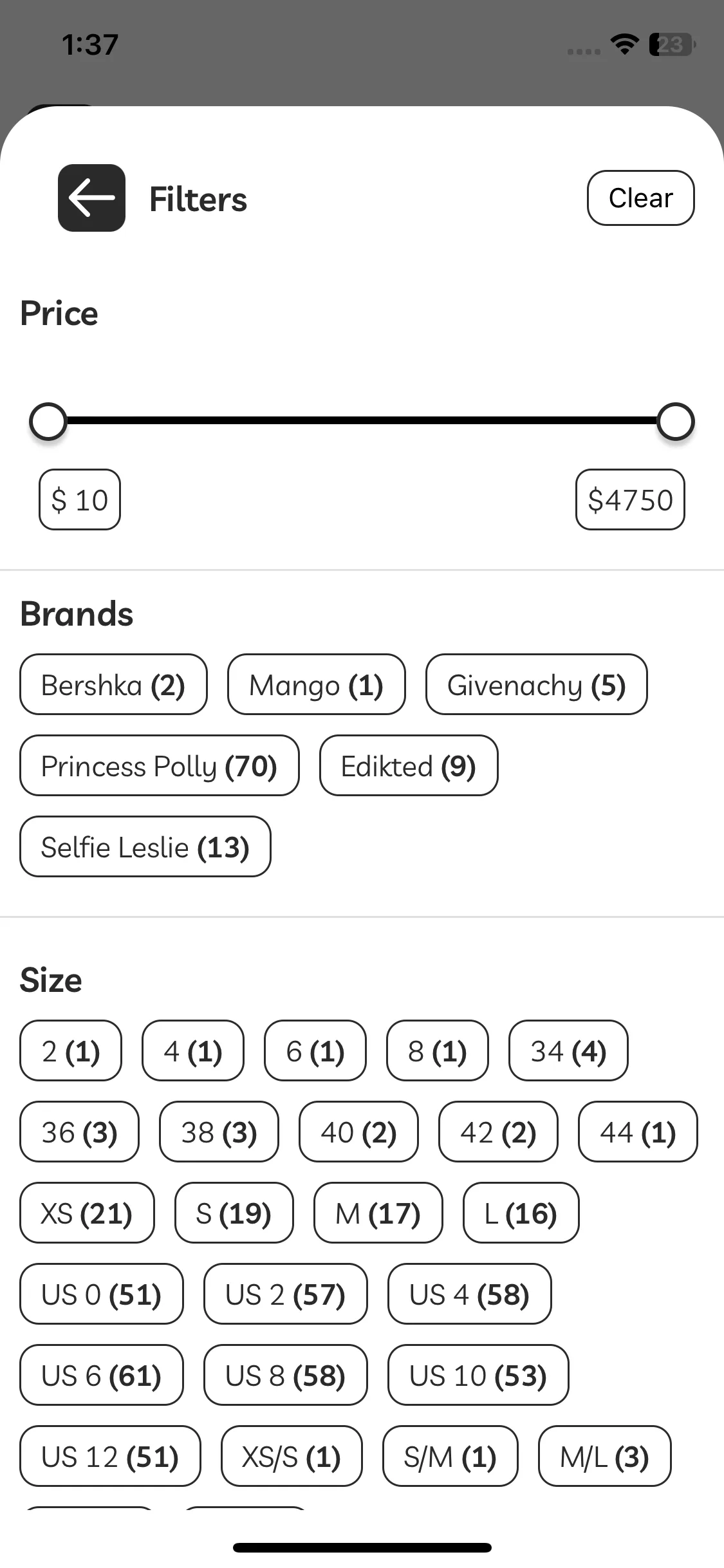Tap the battery indicator icon
Viewport: 724px width, 1568px height.
pyautogui.click(x=672, y=44)
